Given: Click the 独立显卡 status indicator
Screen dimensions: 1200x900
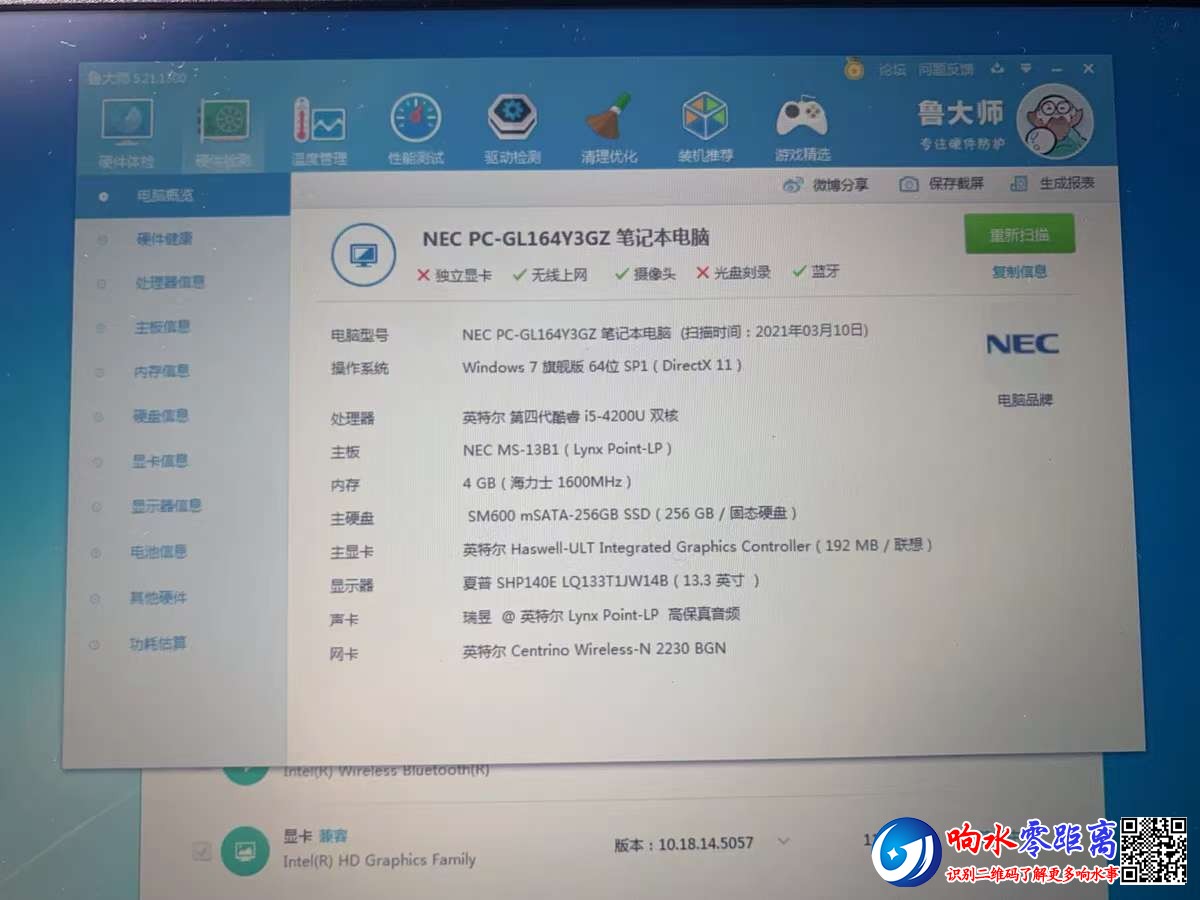Looking at the screenshot, I should click(454, 275).
